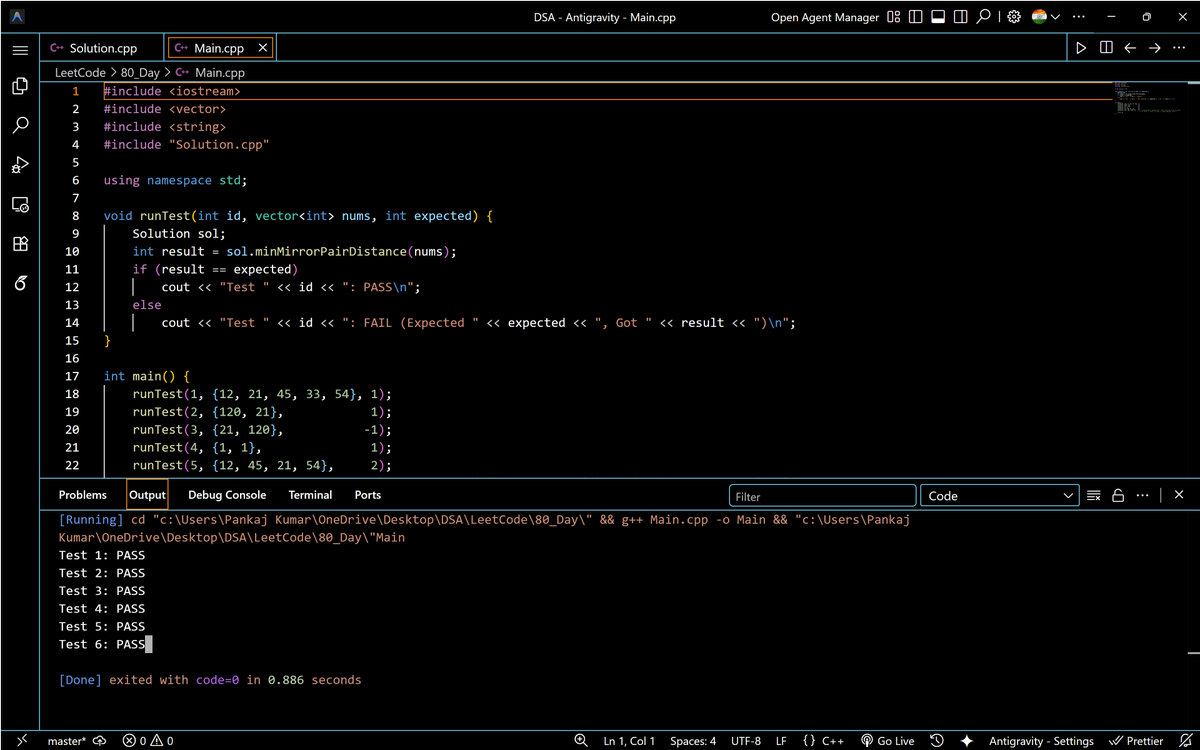This screenshot has height=750, width=1200.
Task: Open the Code output channel dropdown
Action: 998,494
